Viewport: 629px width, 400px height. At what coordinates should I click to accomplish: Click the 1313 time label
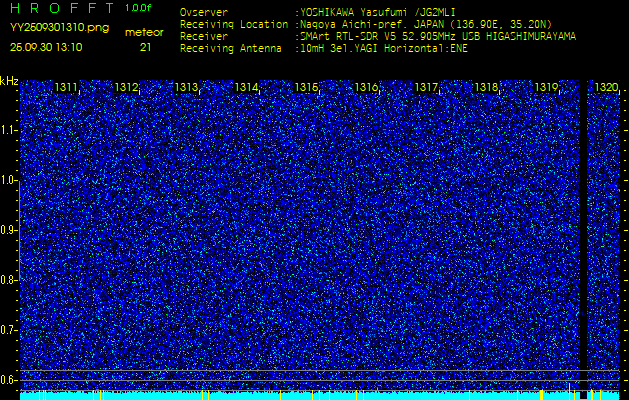click(186, 88)
